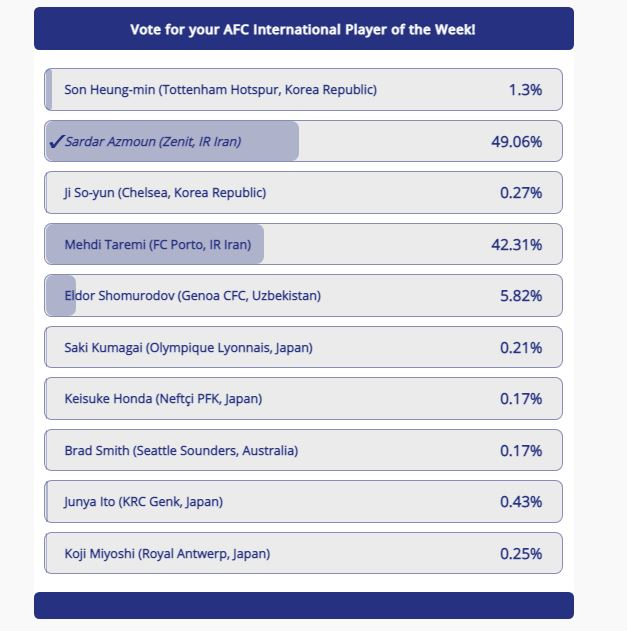This screenshot has height=631, width=627.
Task: Click the poll title banner header
Action: (304, 29)
